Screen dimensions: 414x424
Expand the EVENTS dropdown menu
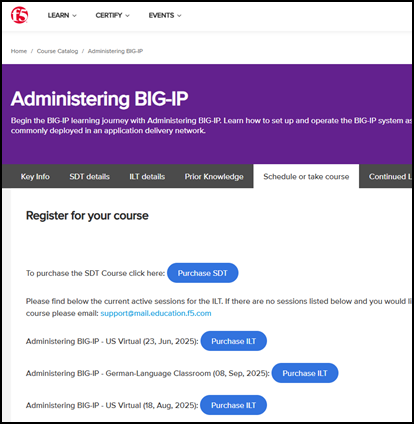[165, 15]
